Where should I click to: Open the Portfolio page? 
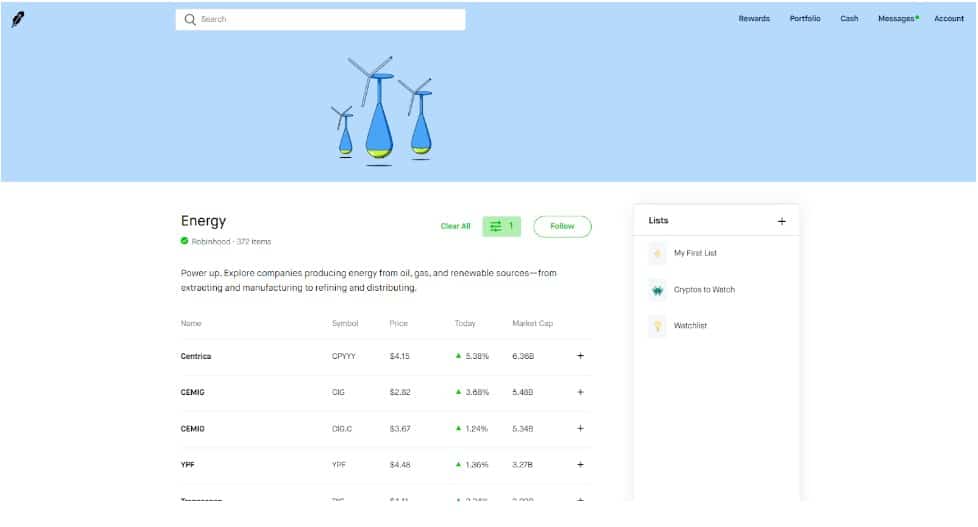coord(805,19)
